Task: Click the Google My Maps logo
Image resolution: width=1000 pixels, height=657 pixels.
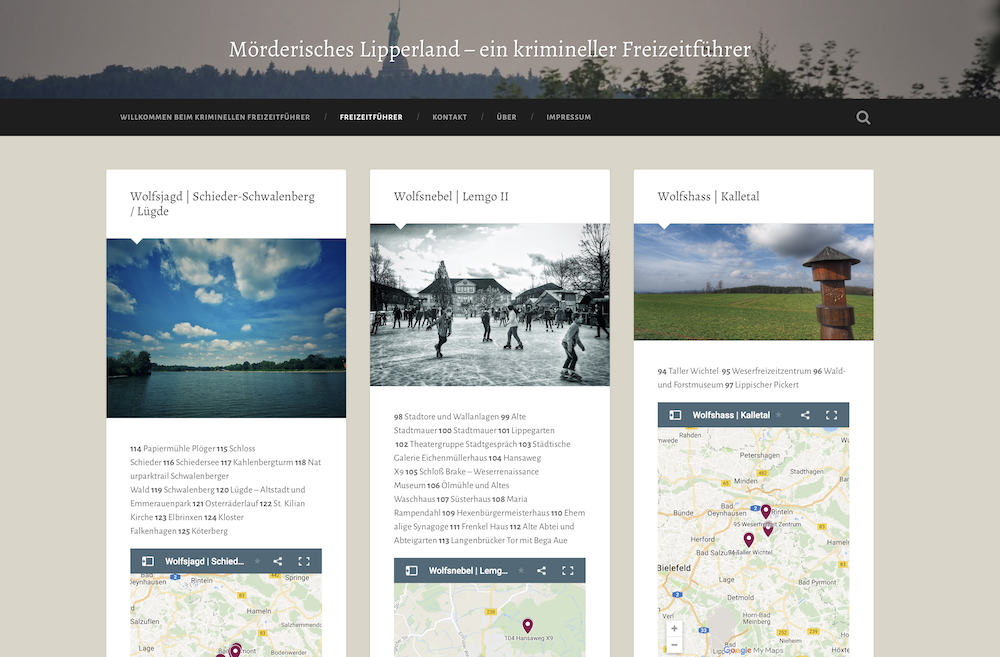Action: (753, 650)
